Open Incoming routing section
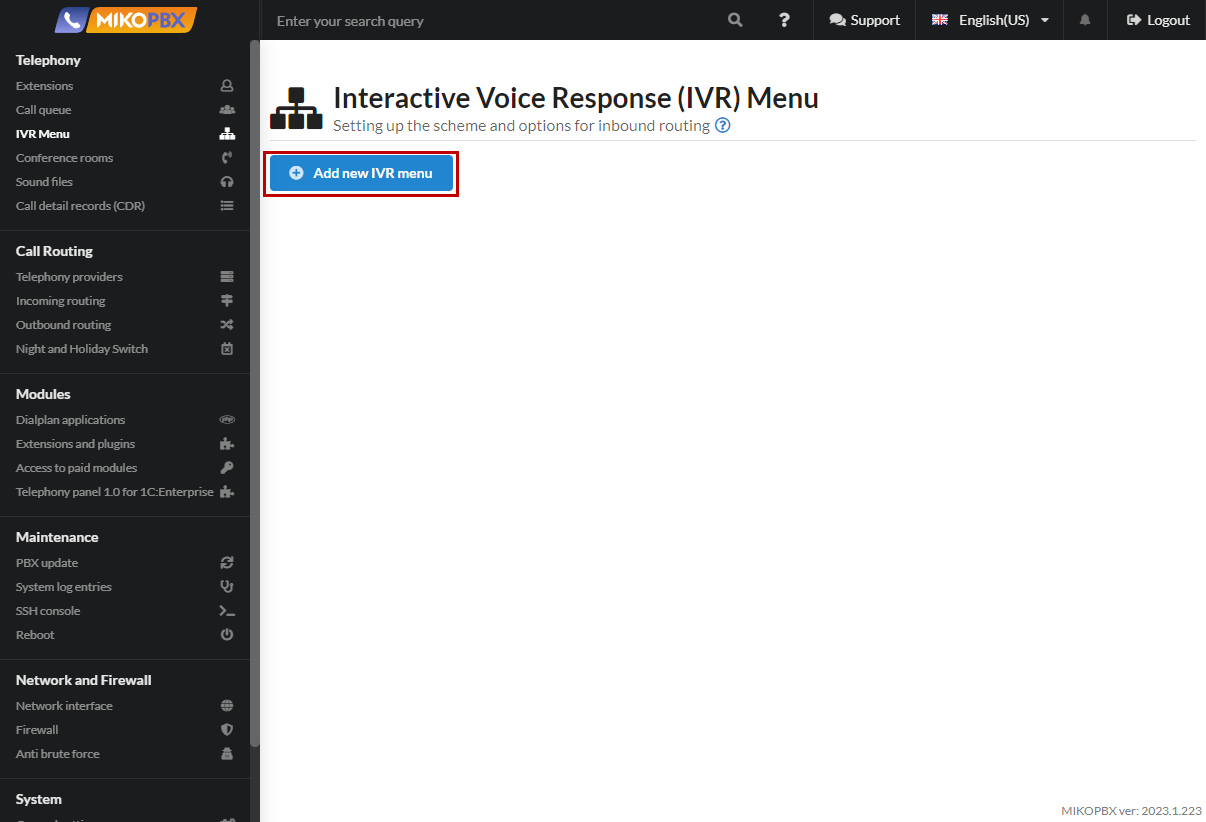Screen dimensions: 1206x822 pos(61,301)
